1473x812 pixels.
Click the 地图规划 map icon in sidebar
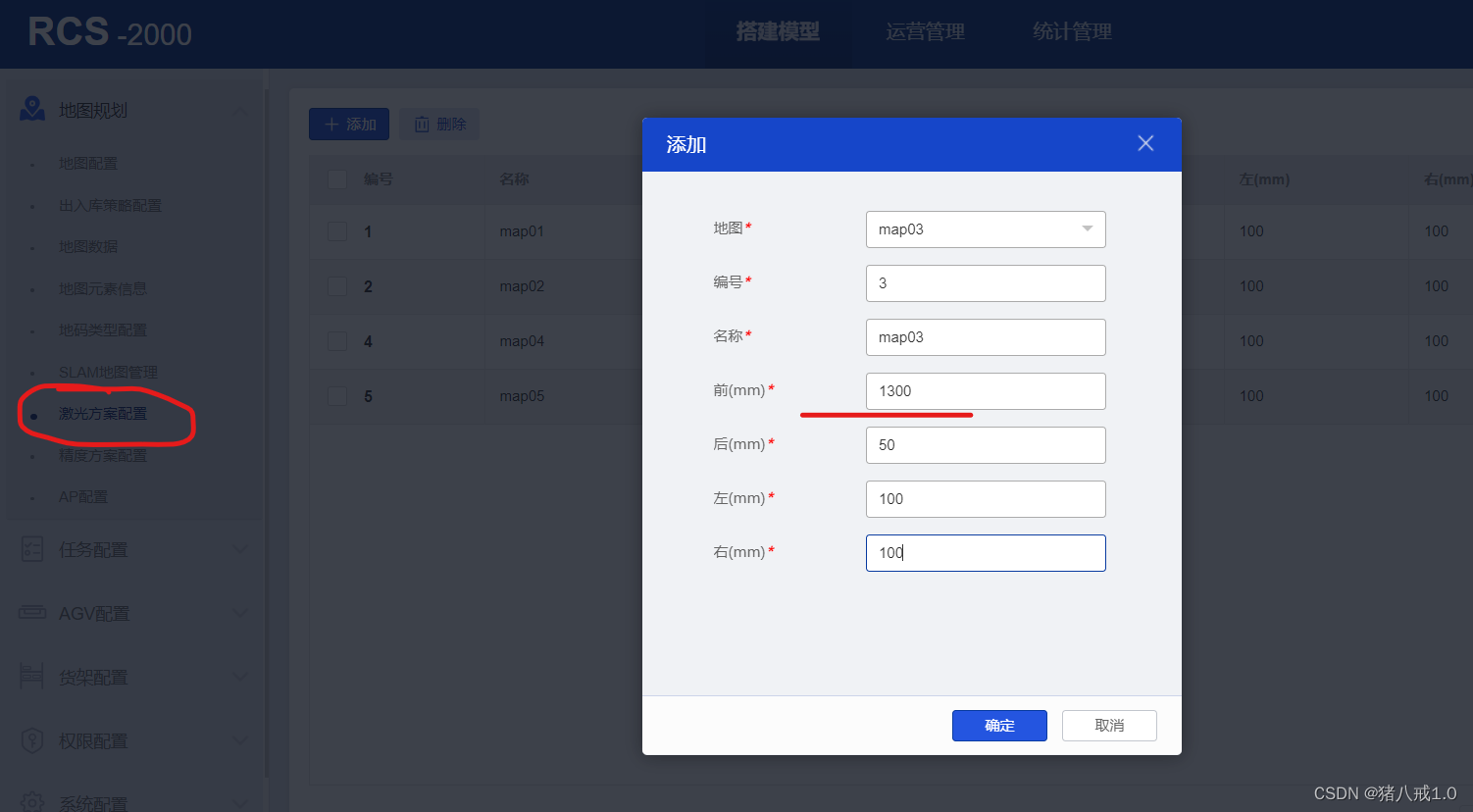pyautogui.click(x=32, y=110)
